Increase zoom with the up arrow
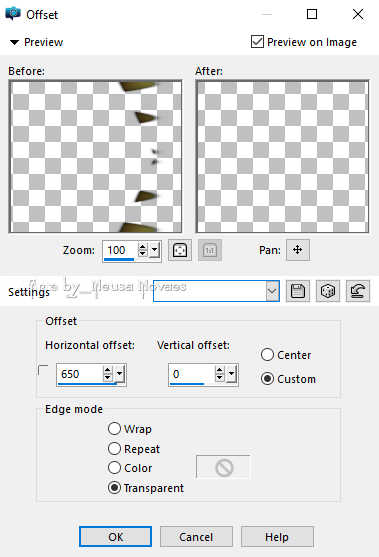This screenshot has height=557, width=379. [142, 247]
